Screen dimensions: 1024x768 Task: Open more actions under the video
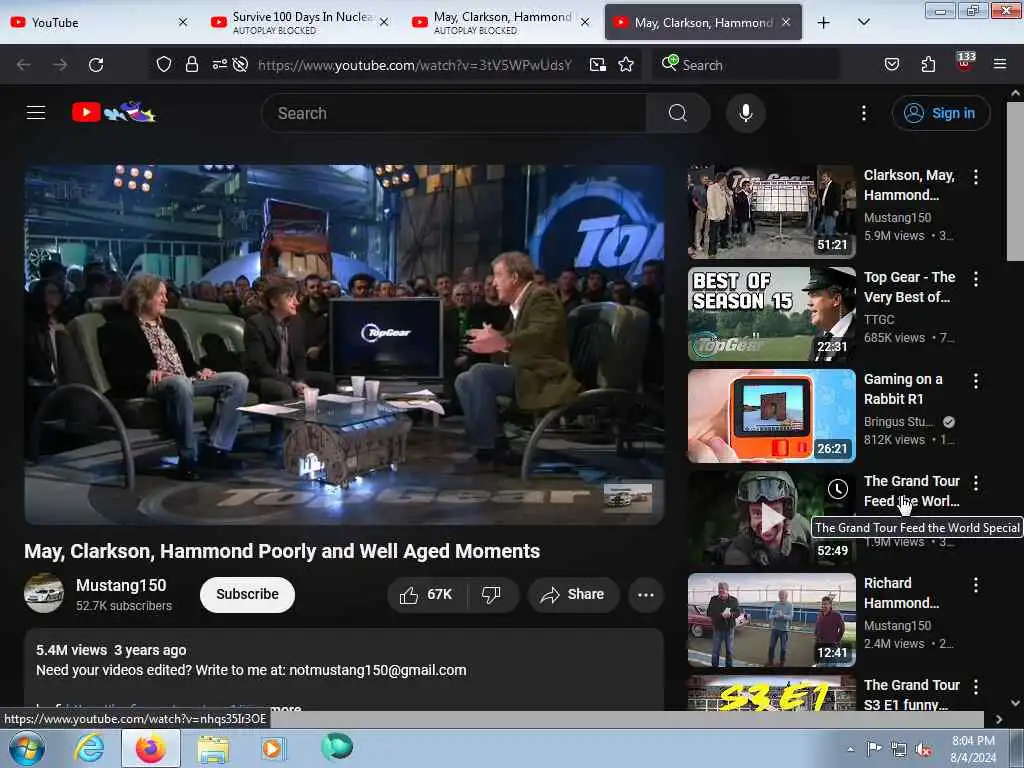coord(645,594)
